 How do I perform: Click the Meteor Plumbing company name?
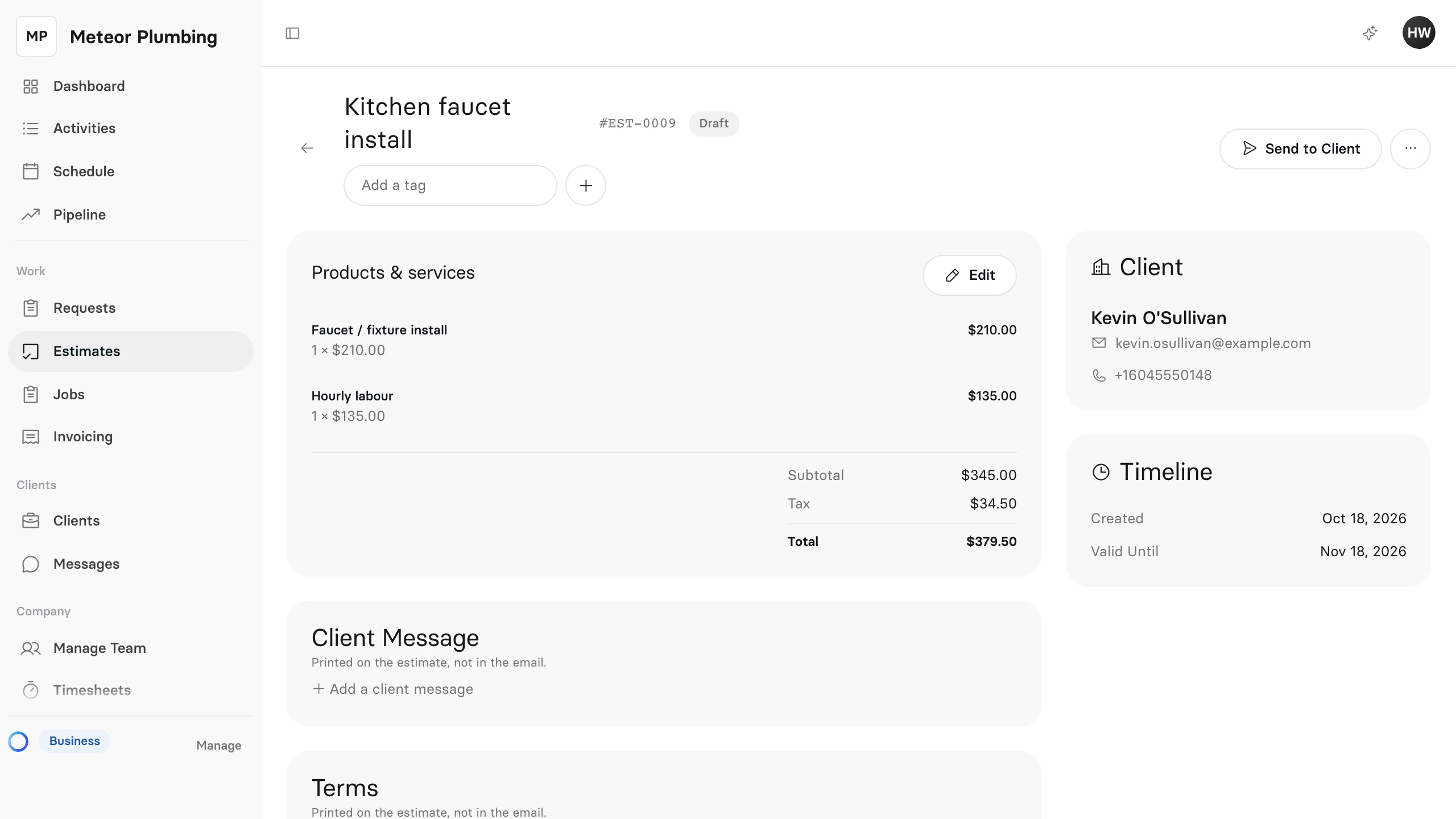coord(143,37)
